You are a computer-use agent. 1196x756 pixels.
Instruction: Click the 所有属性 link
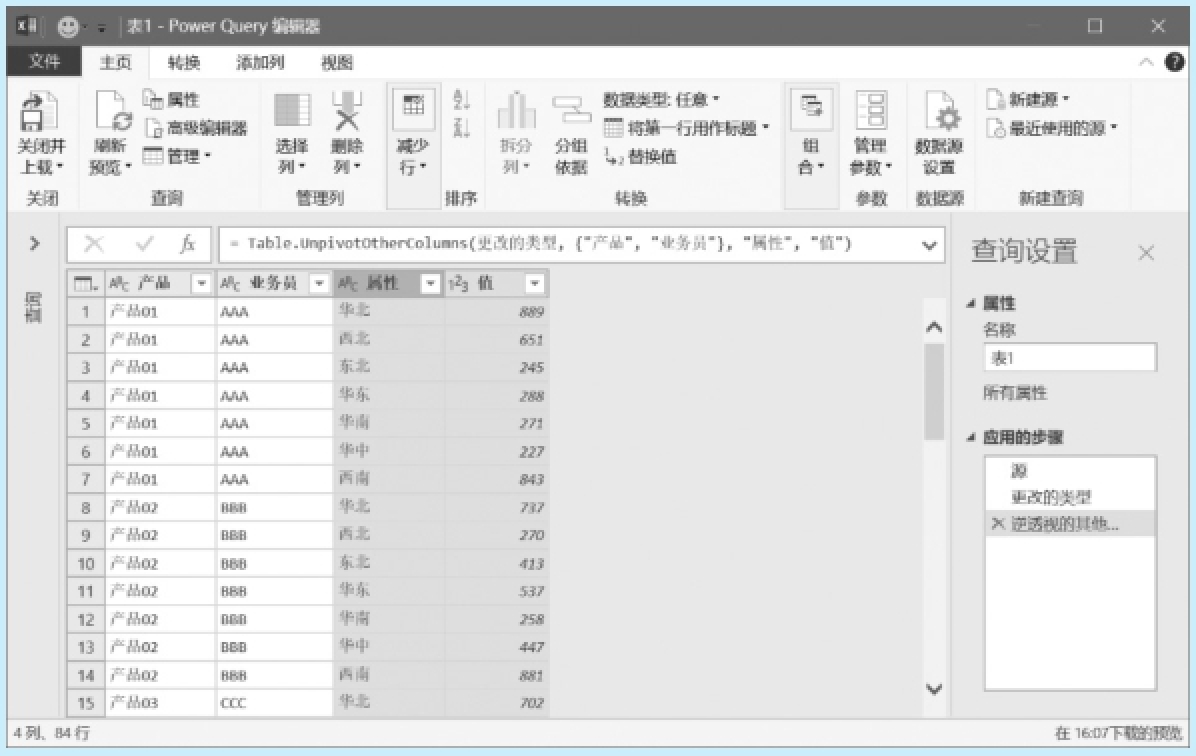point(1015,393)
